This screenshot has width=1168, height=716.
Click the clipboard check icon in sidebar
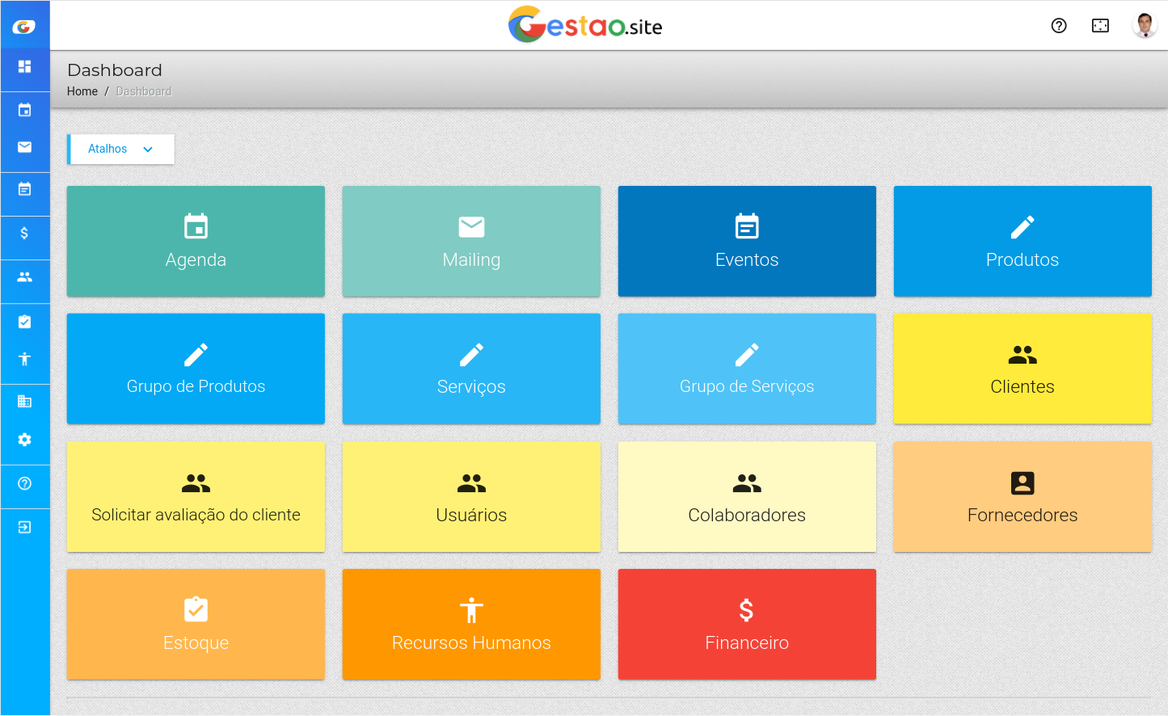pyautogui.click(x=25, y=322)
